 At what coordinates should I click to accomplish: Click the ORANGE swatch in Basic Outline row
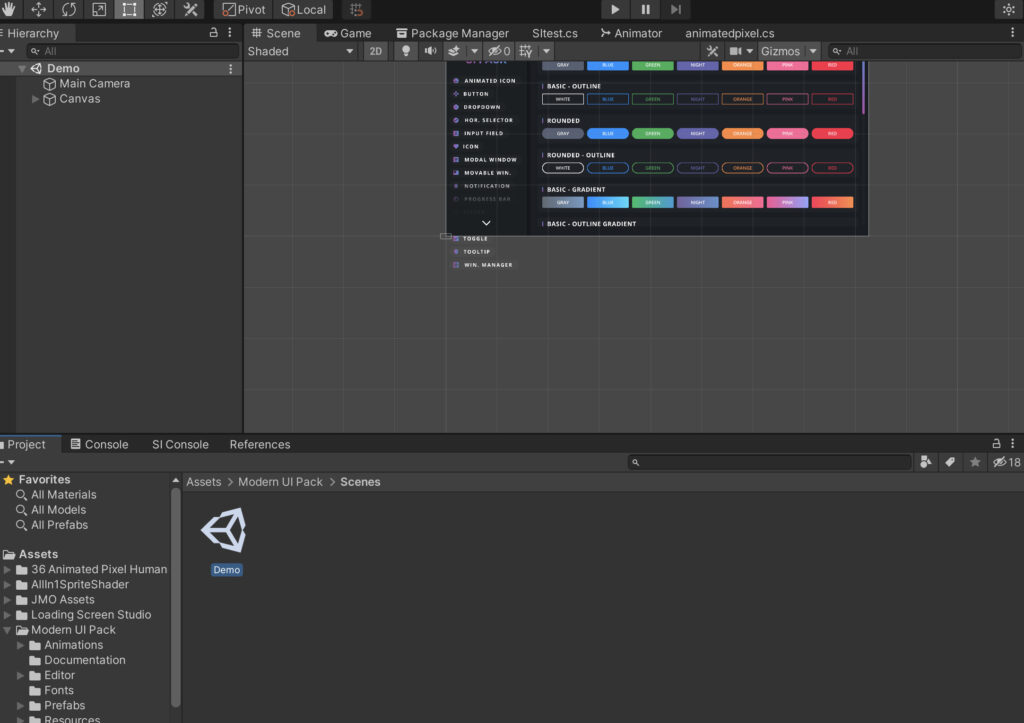tap(742, 98)
